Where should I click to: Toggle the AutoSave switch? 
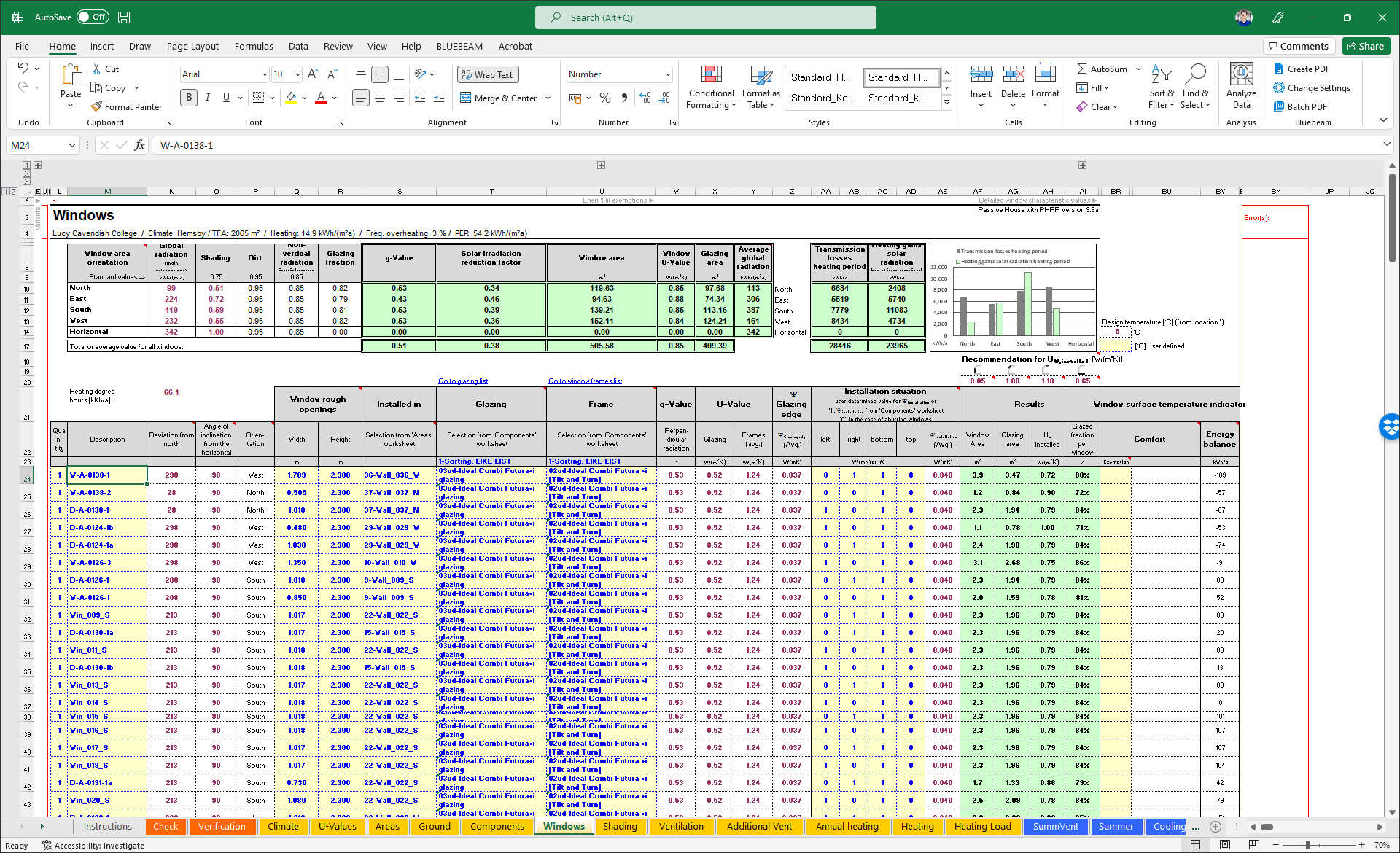click(93, 17)
